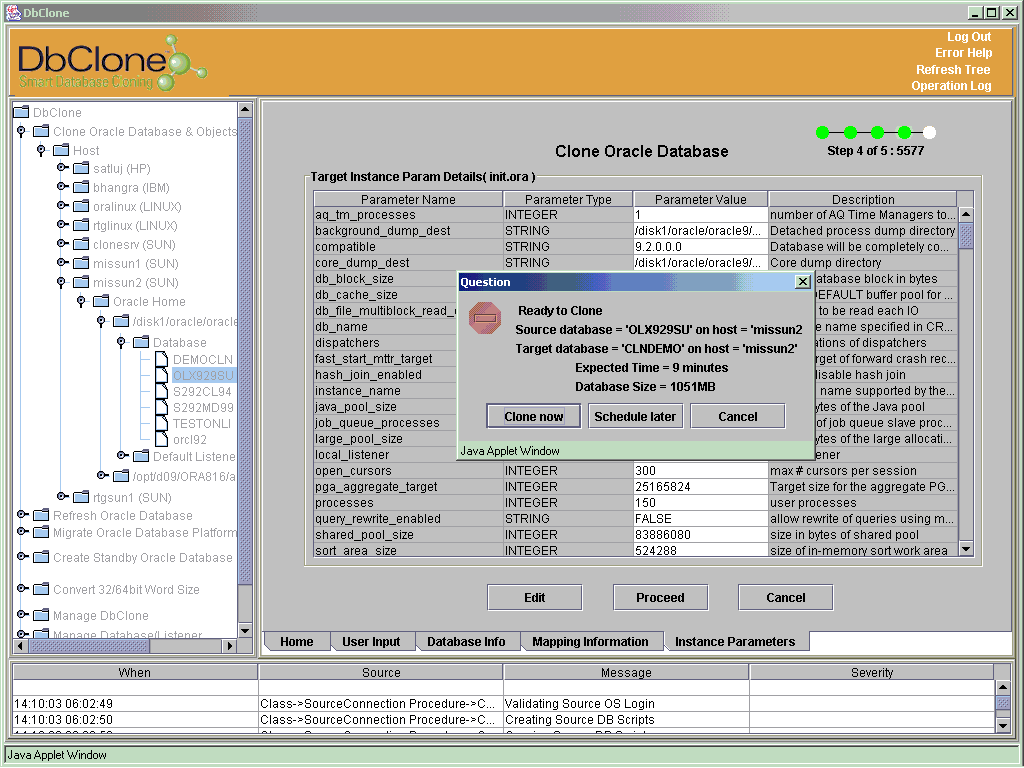The height and width of the screenshot is (768, 1024).
Task: Click the folder icon for Manage DbClone
Action: click(40, 615)
